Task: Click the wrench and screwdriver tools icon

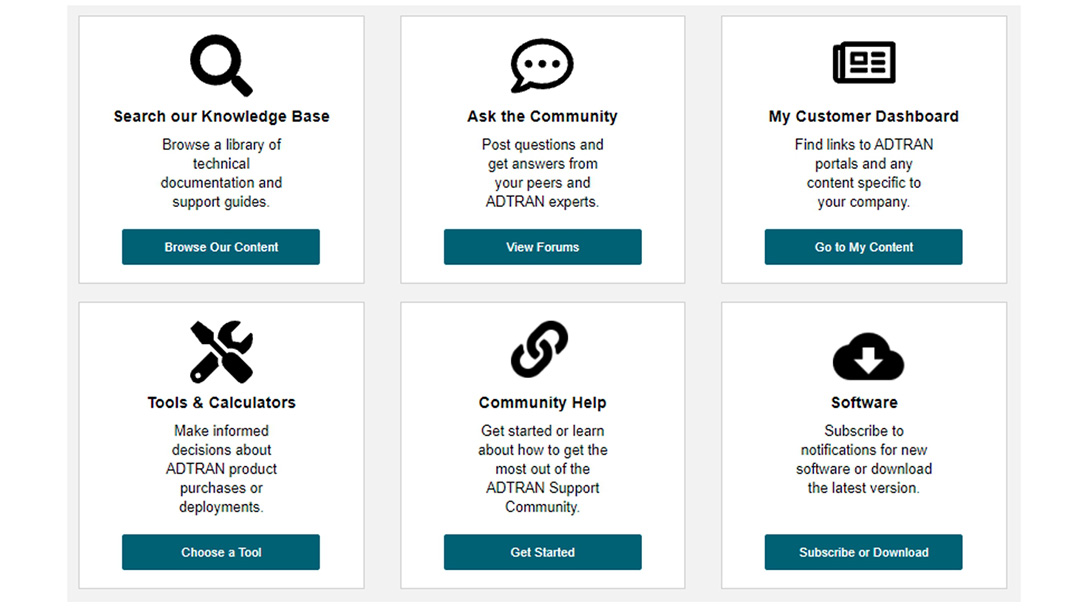Action: pos(221,351)
